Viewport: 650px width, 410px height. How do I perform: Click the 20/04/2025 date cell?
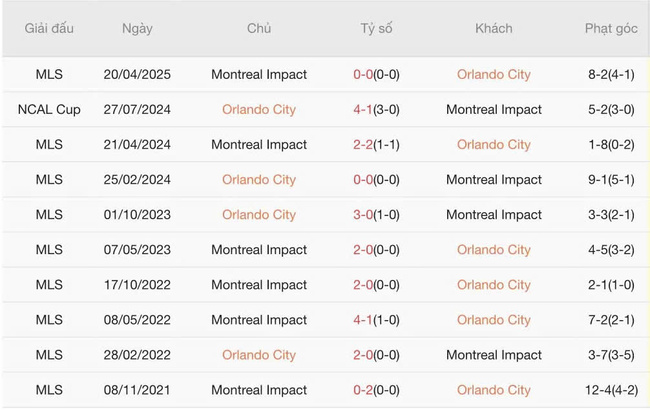coord(137,74)
